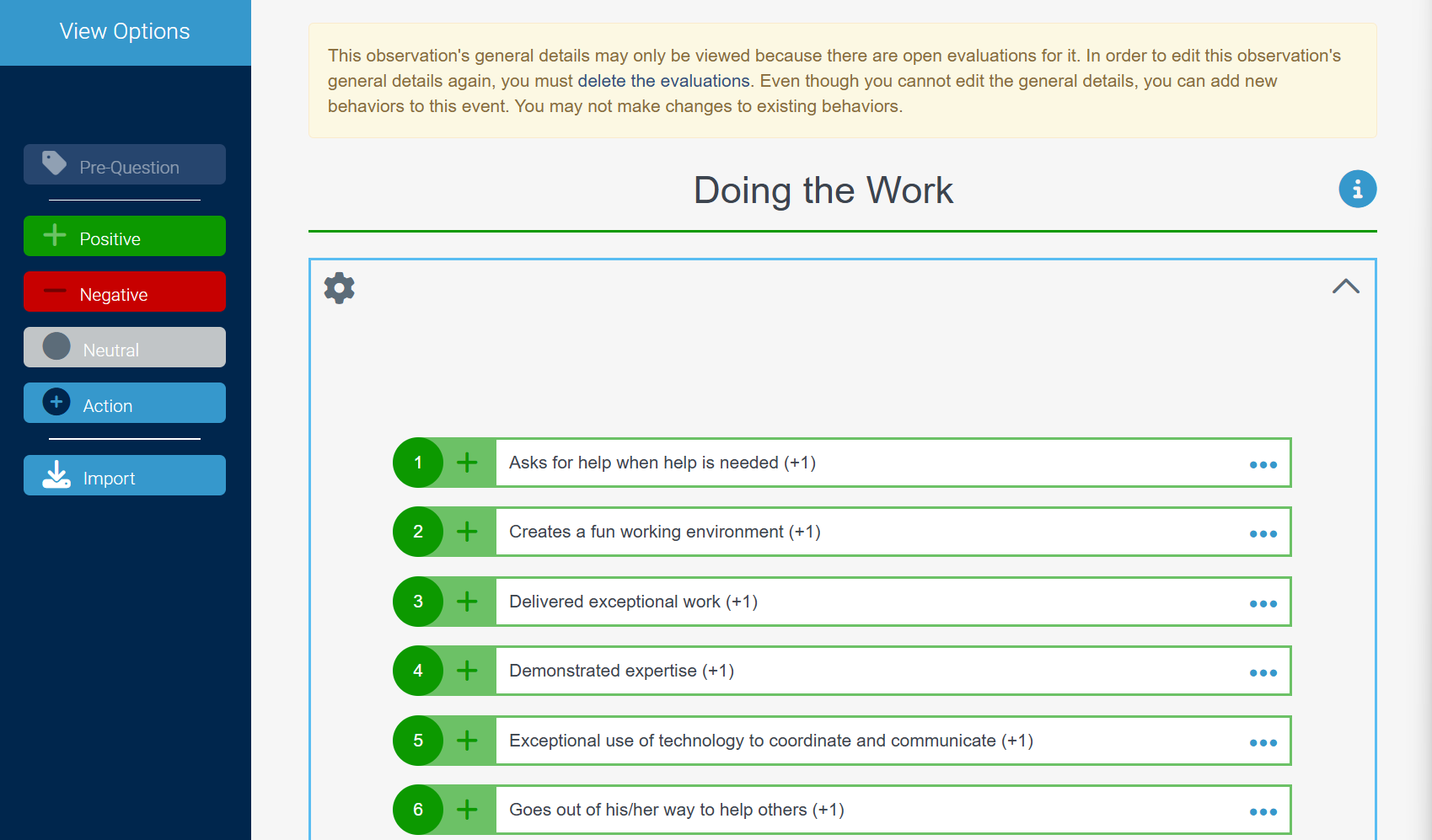1432x840 pixels.
Task: Click plus icon for Goes out of his/her way
Action: click(467, 810)
